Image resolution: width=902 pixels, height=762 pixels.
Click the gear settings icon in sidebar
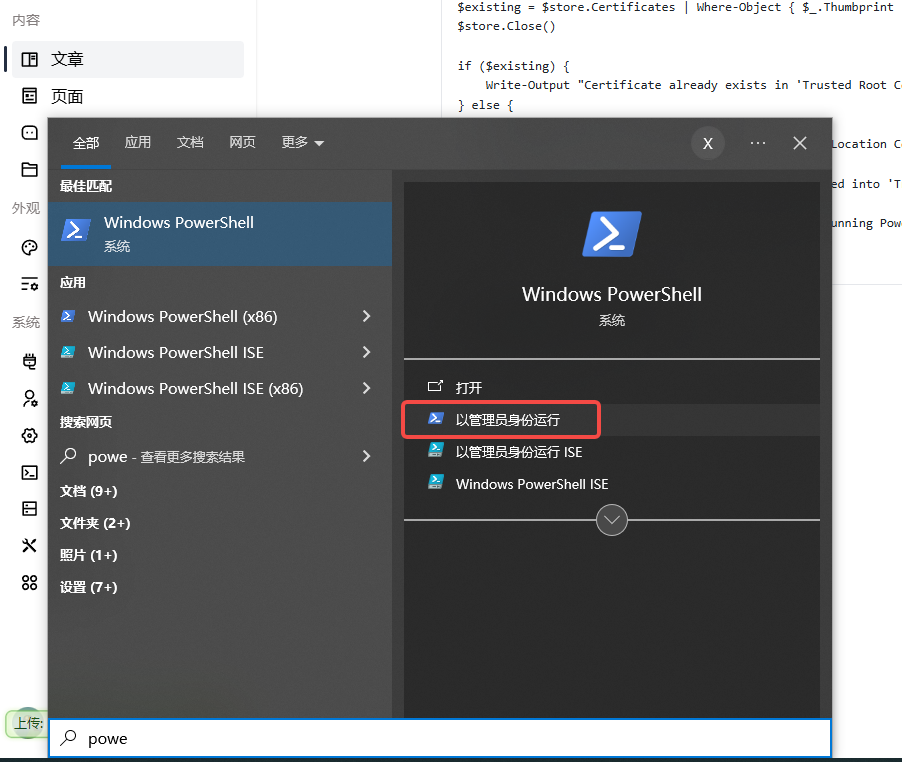(x=29, y=435)
